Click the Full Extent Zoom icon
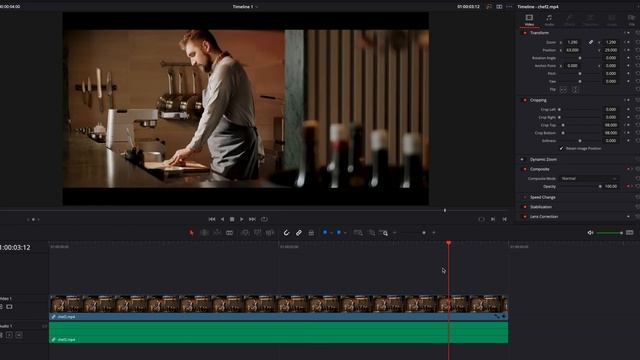This screenshot has width=640, height=360. (x=358, y=233)
